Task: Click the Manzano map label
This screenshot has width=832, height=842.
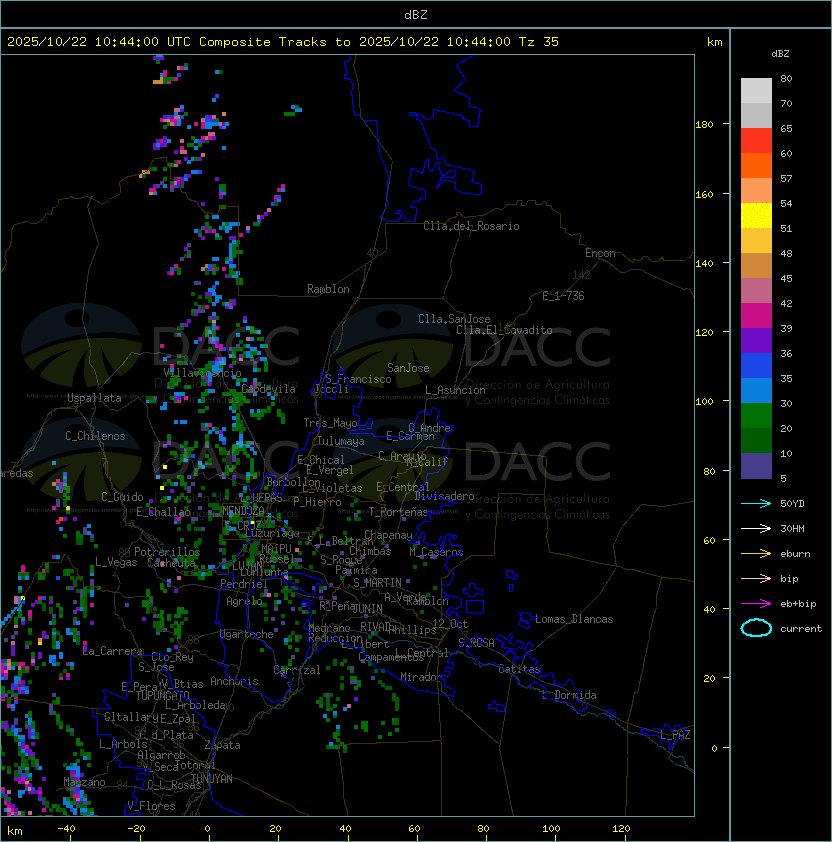Action: [84, 782]
